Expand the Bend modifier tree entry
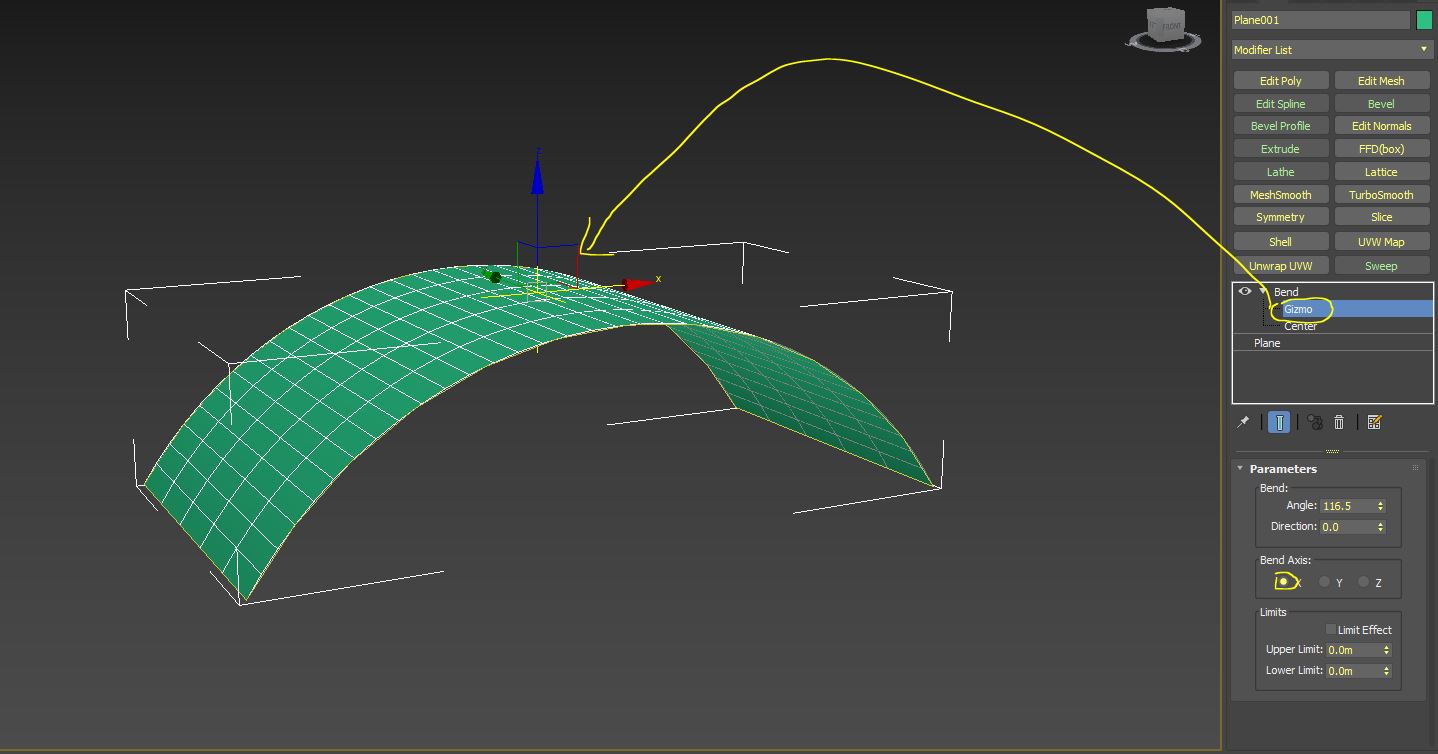1438x754 pixels. coord(1264,291)
